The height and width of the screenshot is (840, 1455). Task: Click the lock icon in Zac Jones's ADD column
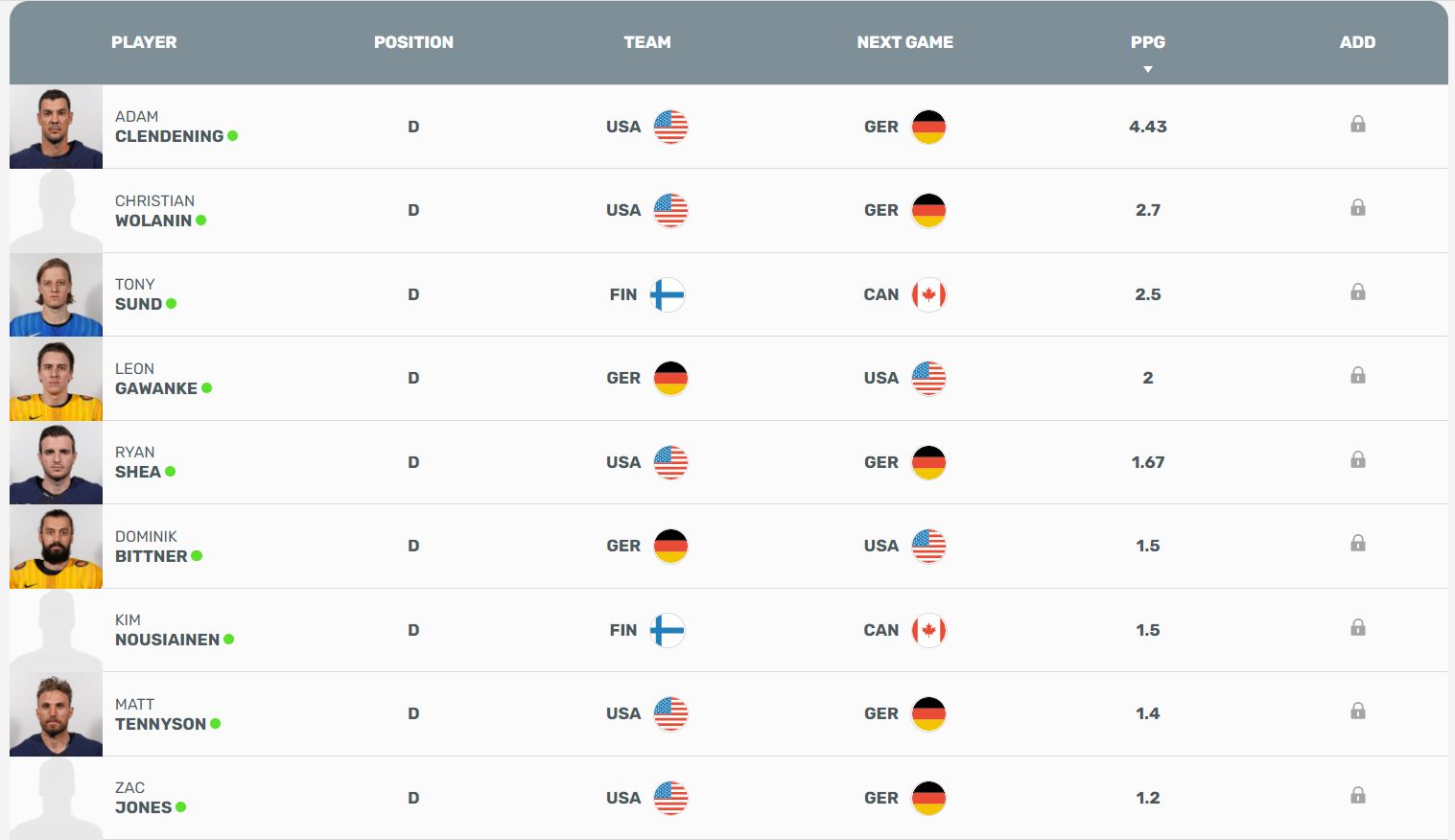coord(1358,794)
